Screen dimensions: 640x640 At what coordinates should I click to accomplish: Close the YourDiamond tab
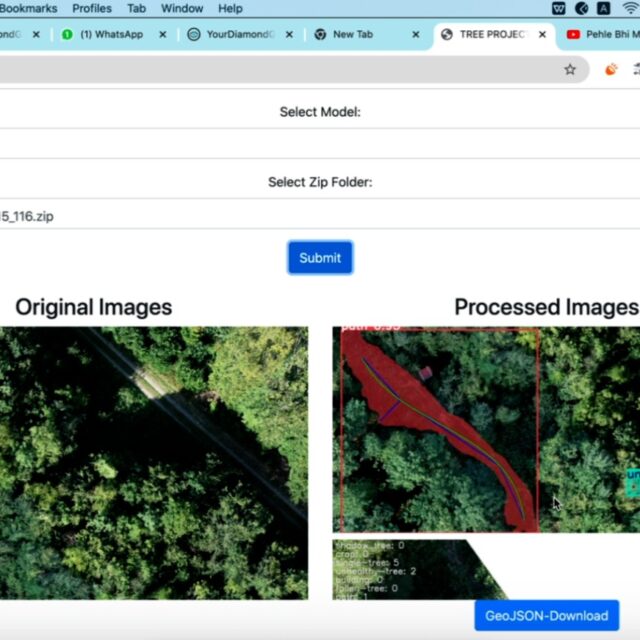coord(291,34)
